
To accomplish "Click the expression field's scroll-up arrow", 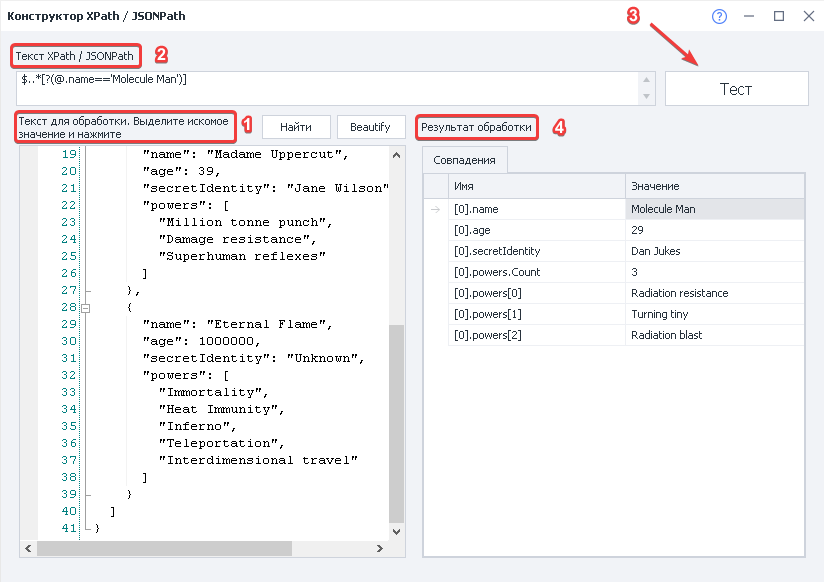I will pyautogui.click(x=647, y=79).
